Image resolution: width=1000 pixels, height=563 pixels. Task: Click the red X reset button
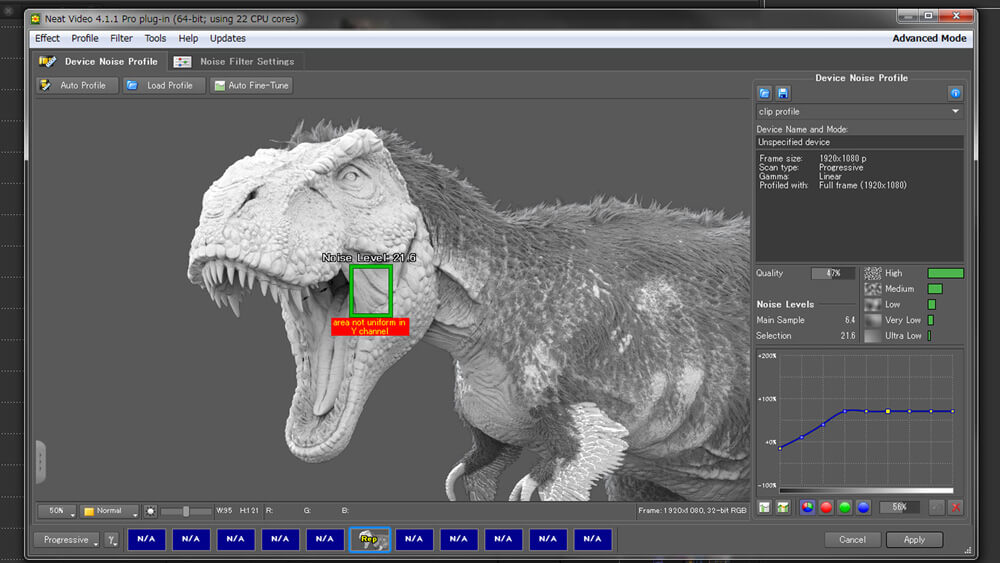tap(955, 508)
